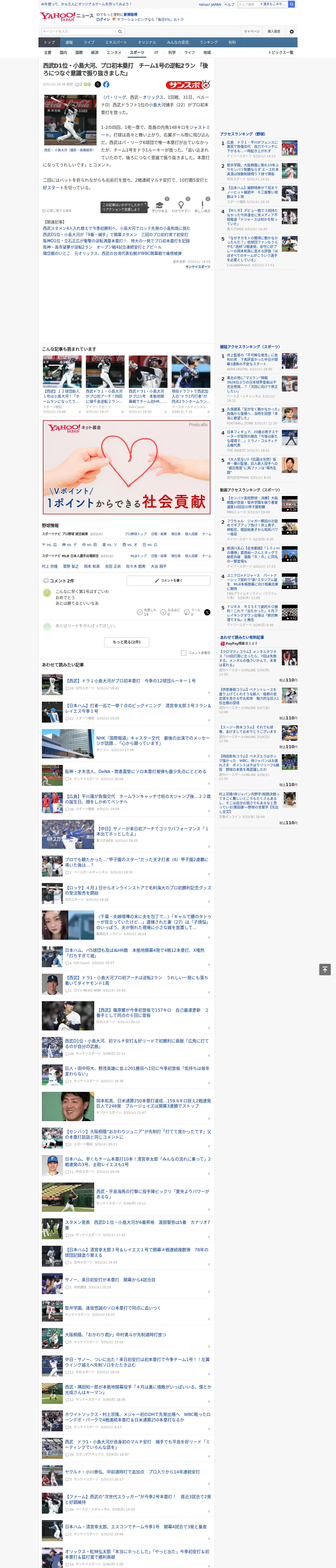Click the comment count icon under the headline

tap(79, 85)
